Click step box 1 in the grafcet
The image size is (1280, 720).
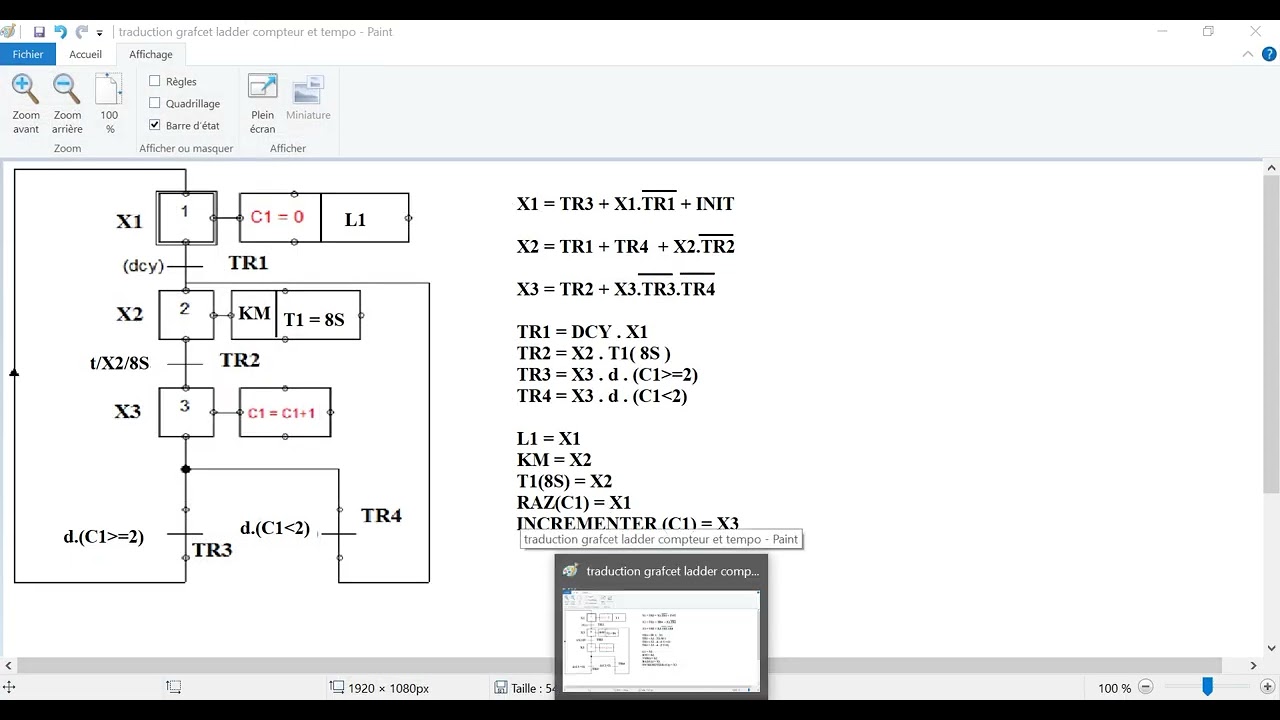click(x=186, y=217)
